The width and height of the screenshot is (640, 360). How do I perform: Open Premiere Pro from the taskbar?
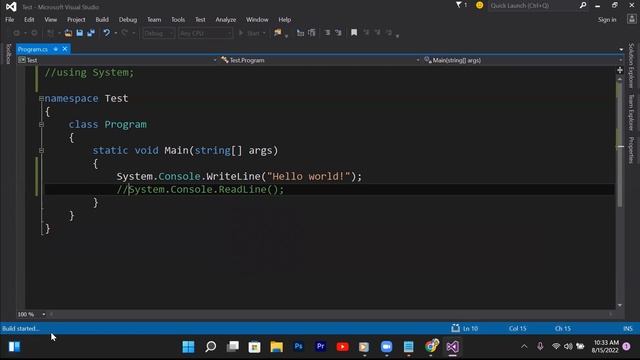pos(320,347)
